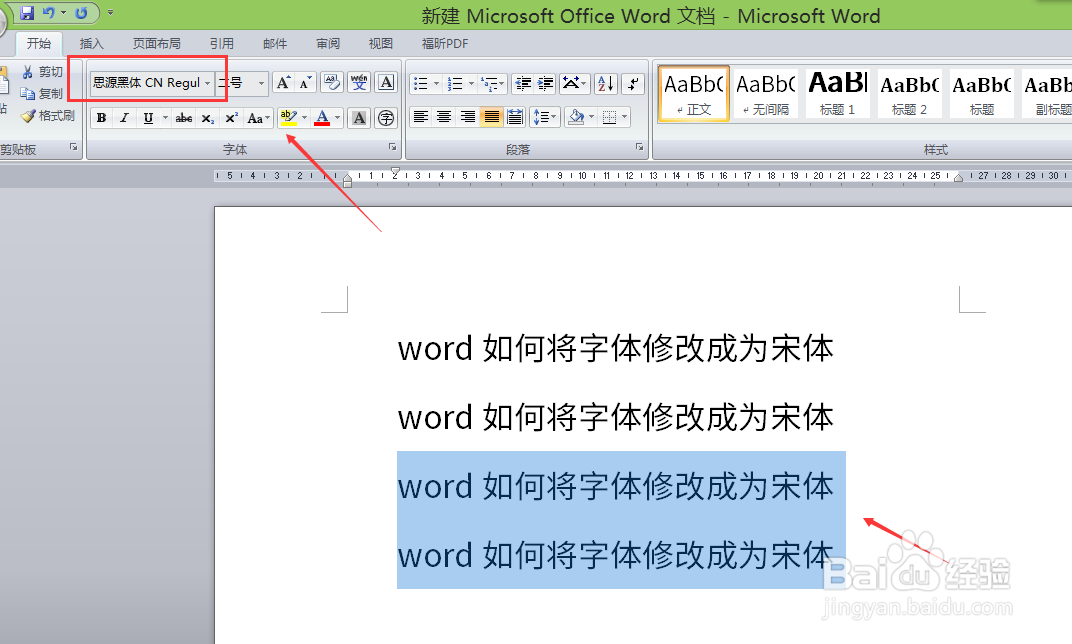The image size is (1072, 644).
Task: Select the subscript icon
Action: point(207,117)
